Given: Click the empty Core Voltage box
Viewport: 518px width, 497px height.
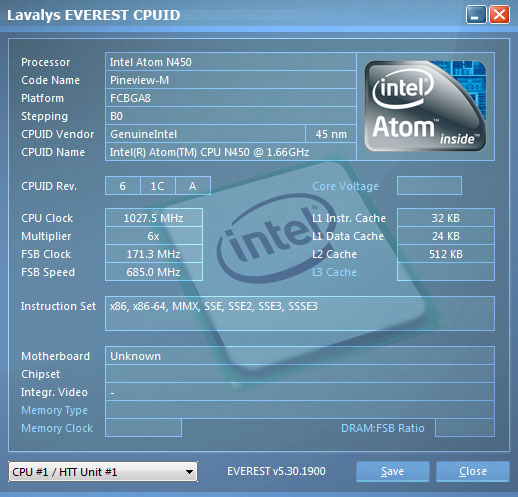Looking at the screenshot, I should pyautogui.click(x=429, y=186).
